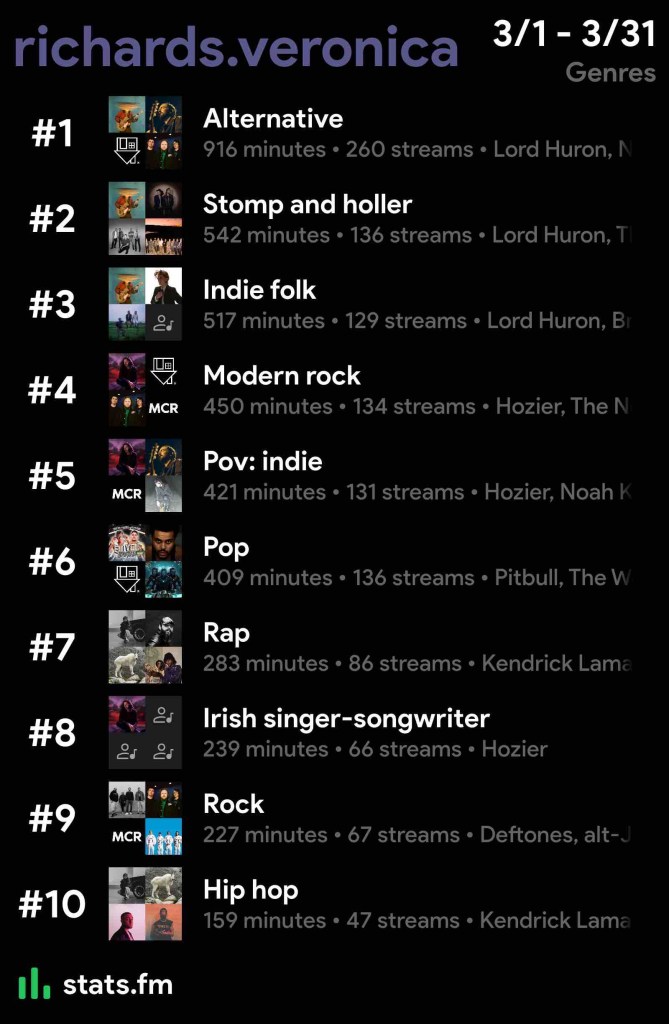Viewport: 669px width, 1024px height.
Task: Select the Genres category label
Action: [610, 73]
